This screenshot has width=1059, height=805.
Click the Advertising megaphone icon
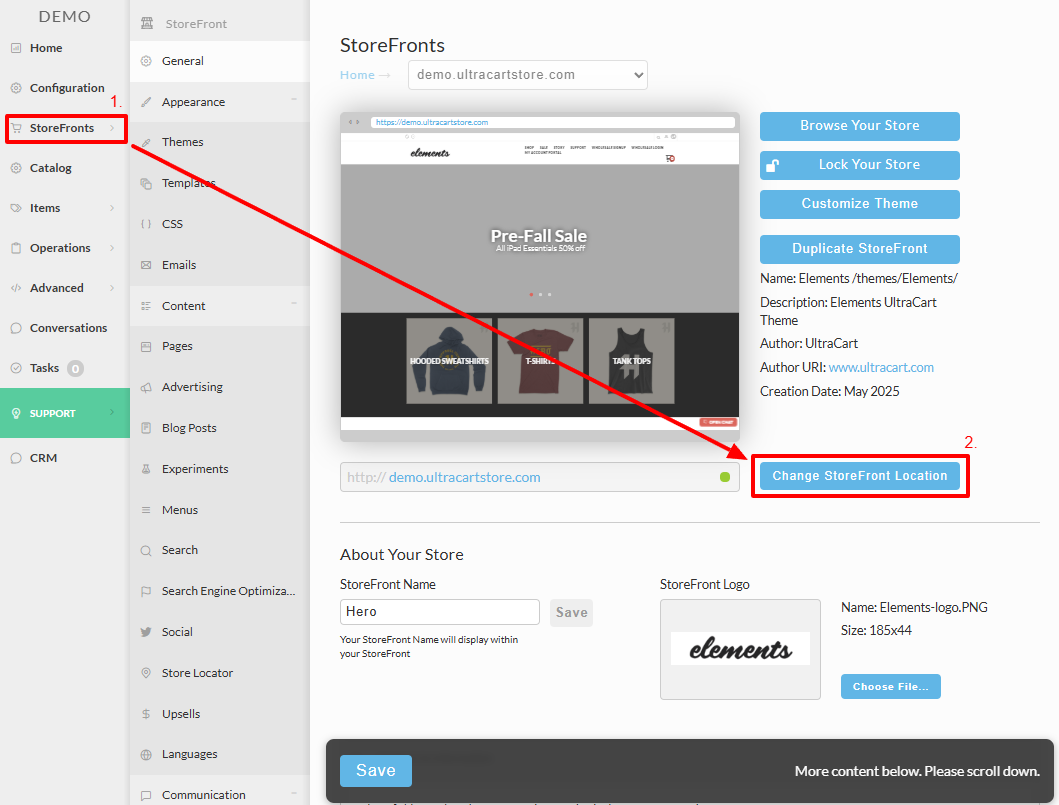click(x=146, y=387)
